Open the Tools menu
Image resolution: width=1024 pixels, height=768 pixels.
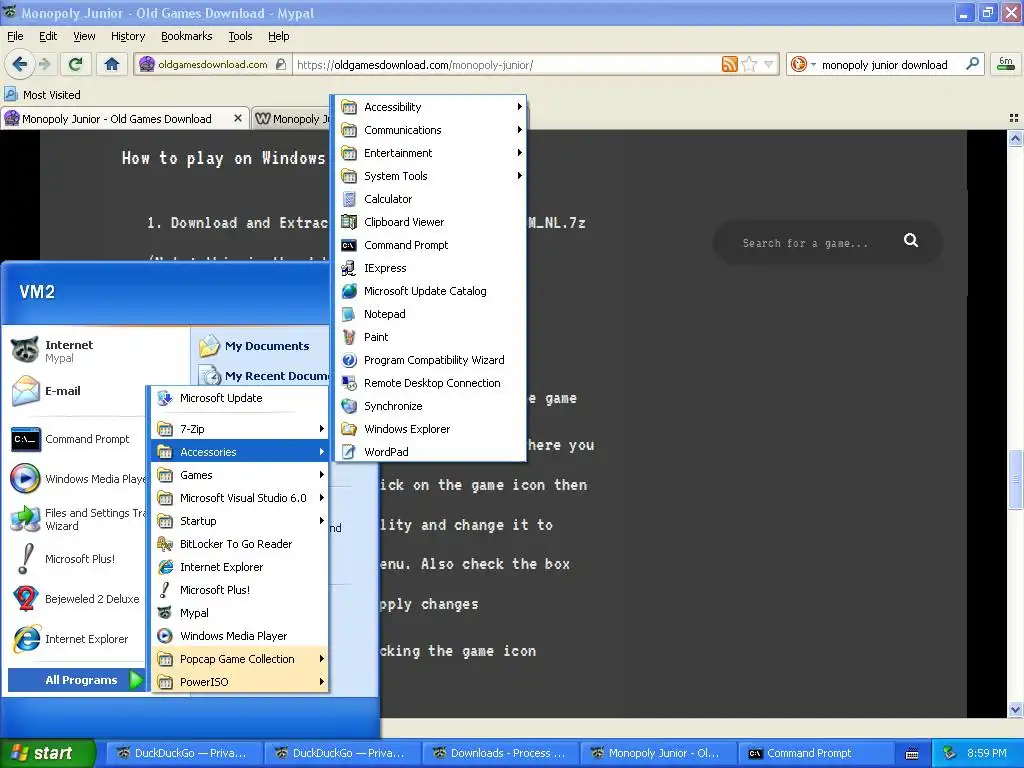[240, 36]
